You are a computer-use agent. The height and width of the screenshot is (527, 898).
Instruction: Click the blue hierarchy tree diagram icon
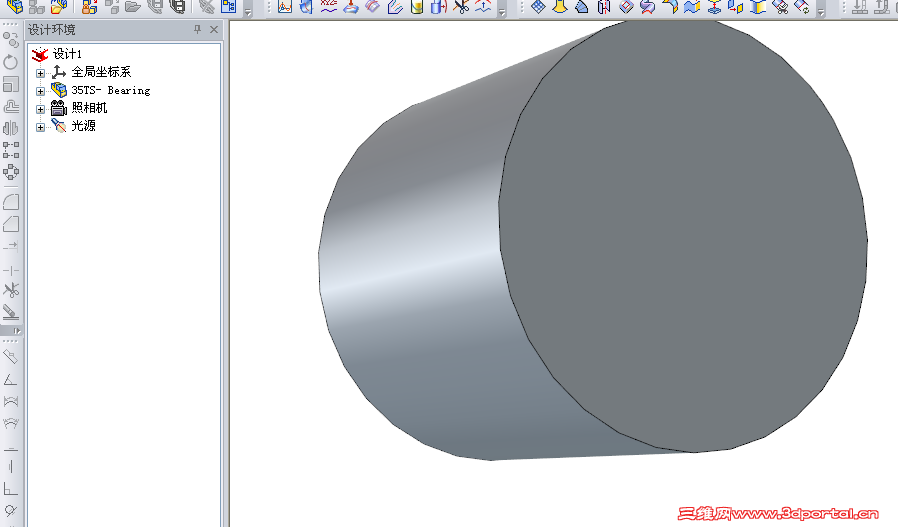229,6
